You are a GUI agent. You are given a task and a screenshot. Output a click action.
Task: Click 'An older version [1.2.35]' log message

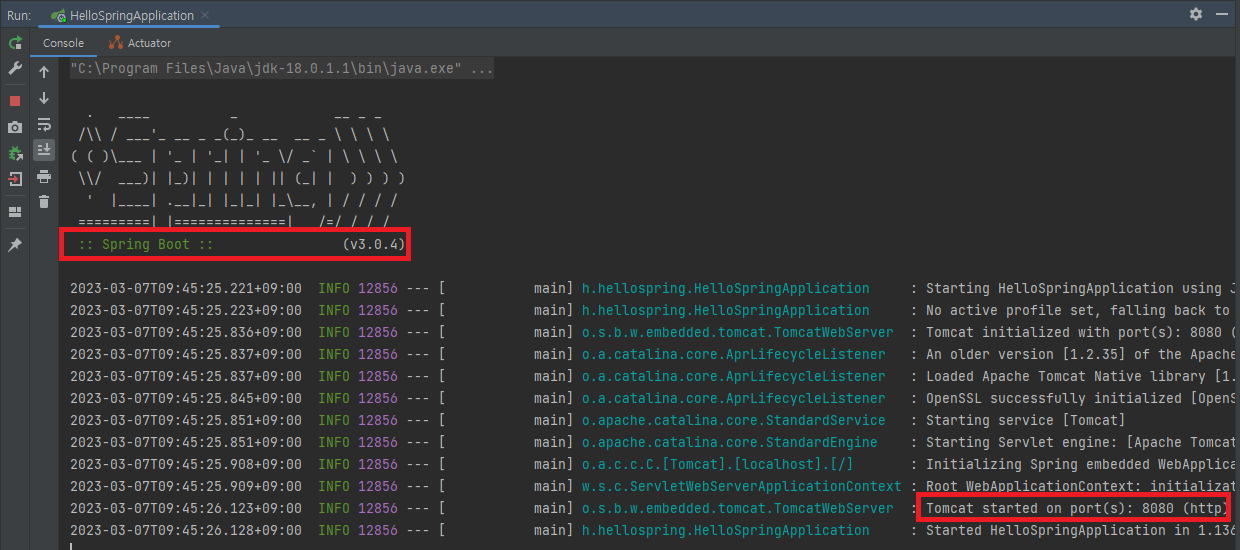pyautogui.click(x=1082, y=354)
